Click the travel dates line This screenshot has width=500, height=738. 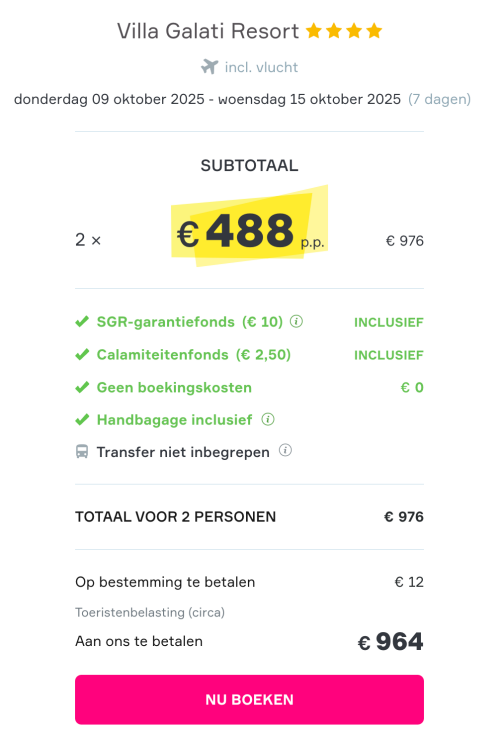(242, 99)
